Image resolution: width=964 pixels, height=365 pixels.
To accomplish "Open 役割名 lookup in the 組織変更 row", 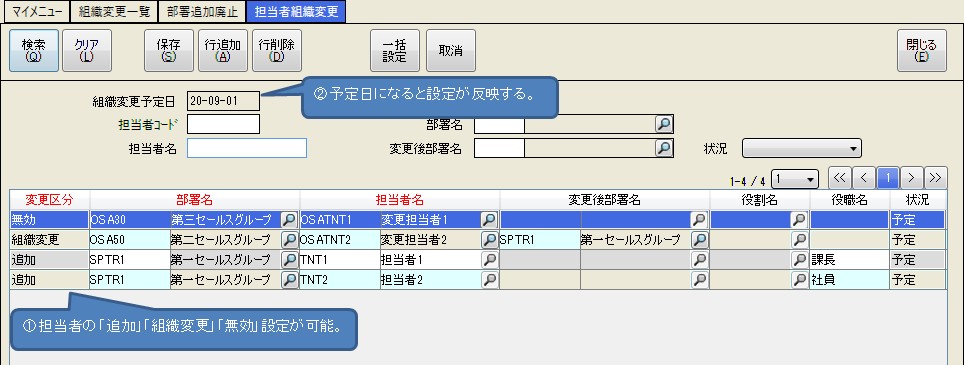I will [x=800, y=240].
